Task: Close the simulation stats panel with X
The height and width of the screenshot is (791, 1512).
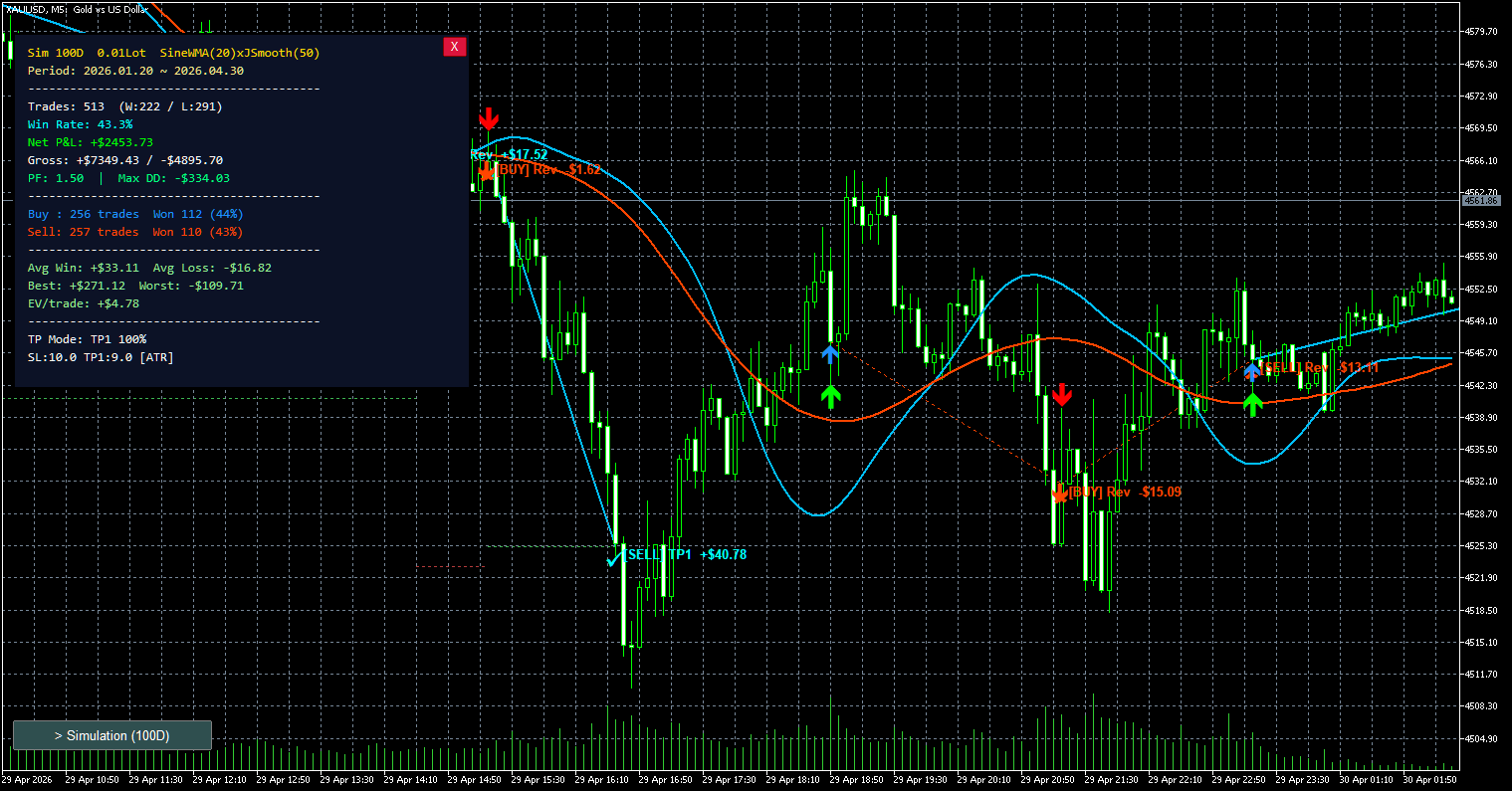Action: pyautogui.click(x=454, y=47)
